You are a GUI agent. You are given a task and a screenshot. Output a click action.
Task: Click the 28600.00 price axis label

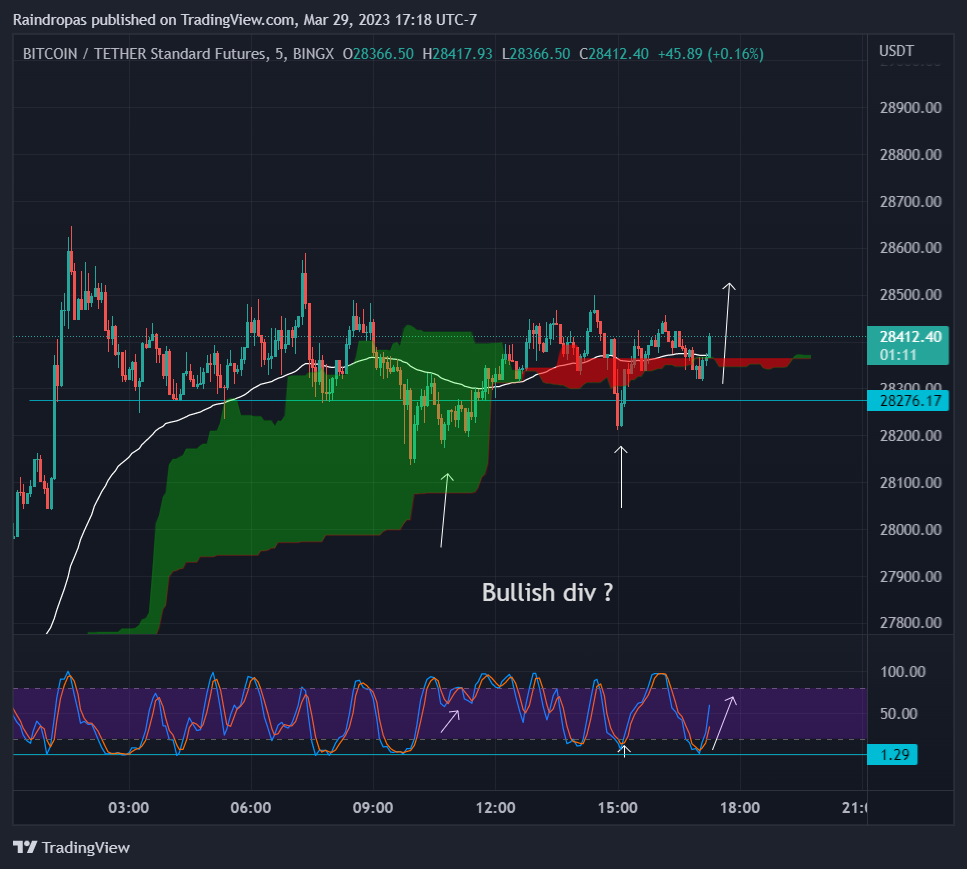point(910,248)
